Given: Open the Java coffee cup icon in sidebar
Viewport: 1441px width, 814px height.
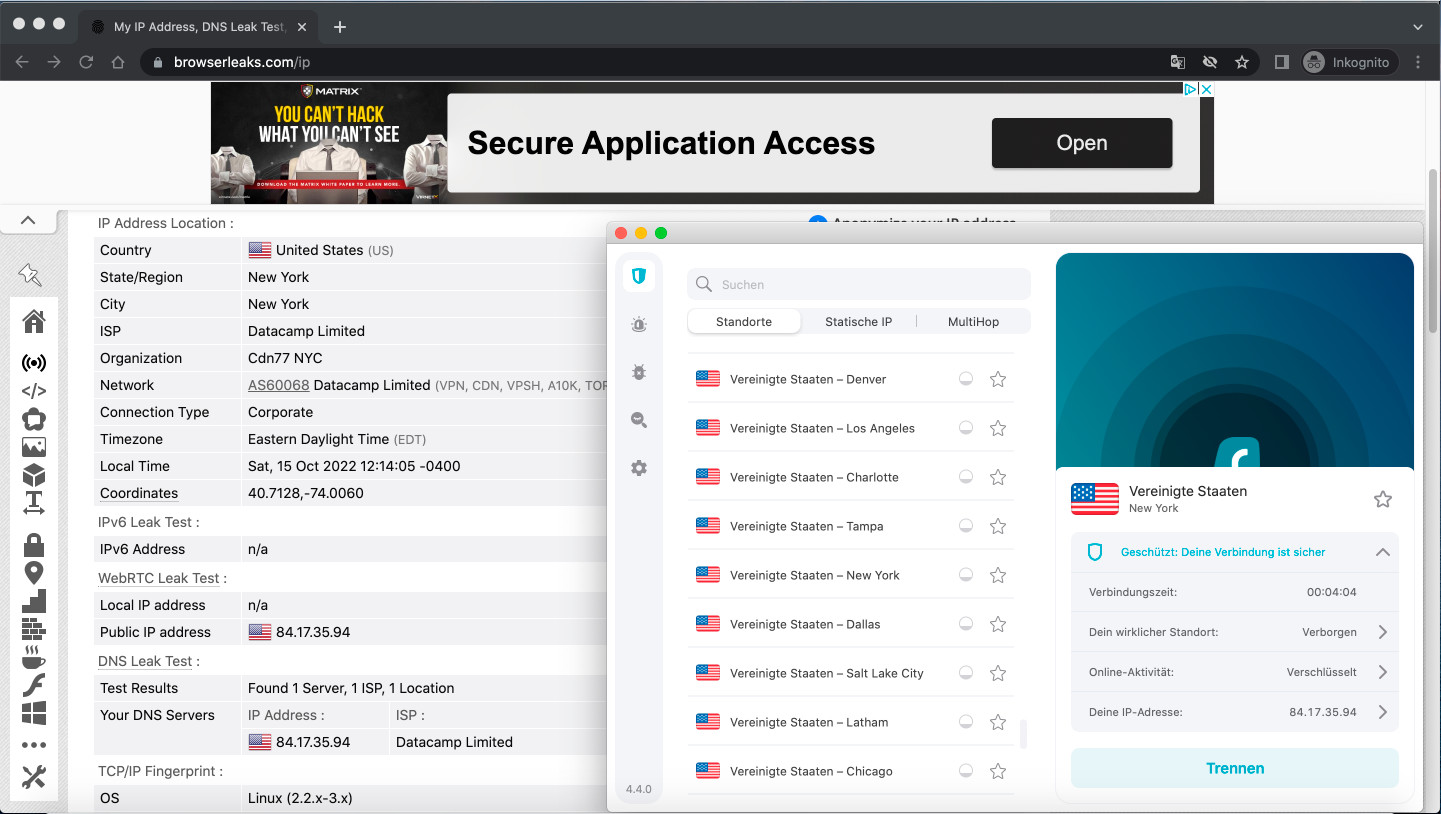Looking at the screenshot, I should (34, 657).
